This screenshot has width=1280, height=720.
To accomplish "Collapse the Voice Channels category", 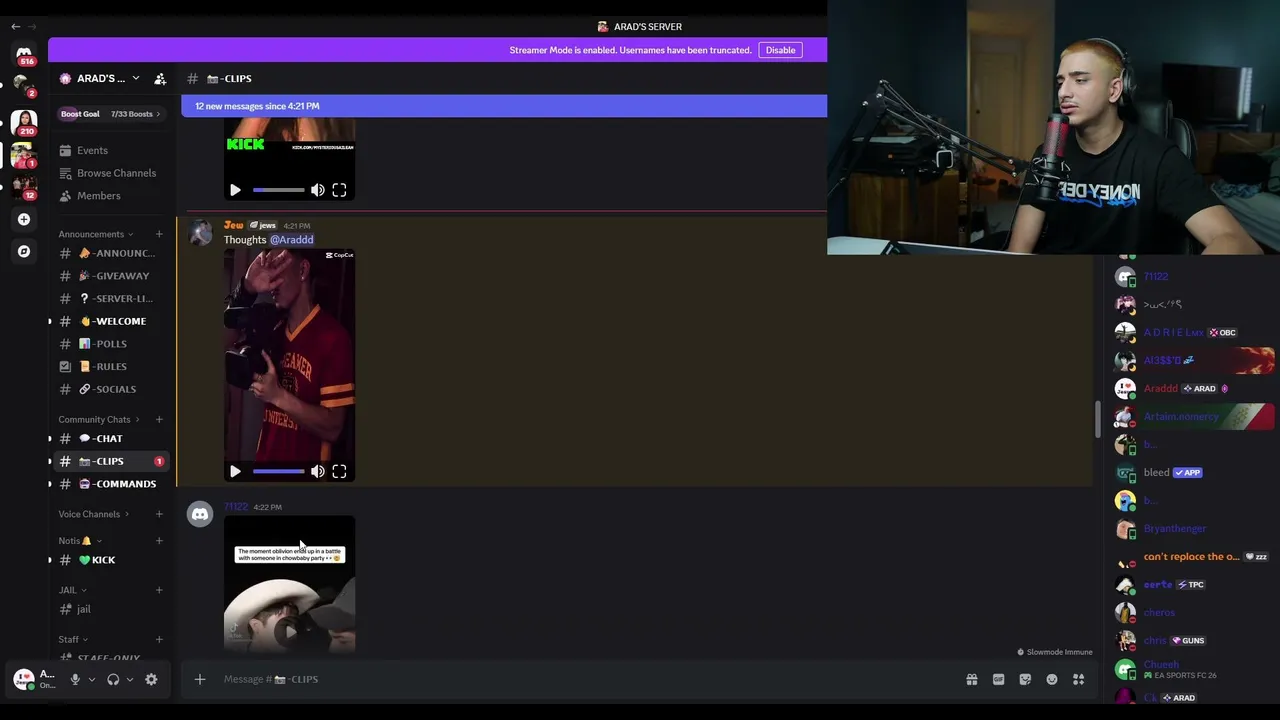I will tap(94, 514).
